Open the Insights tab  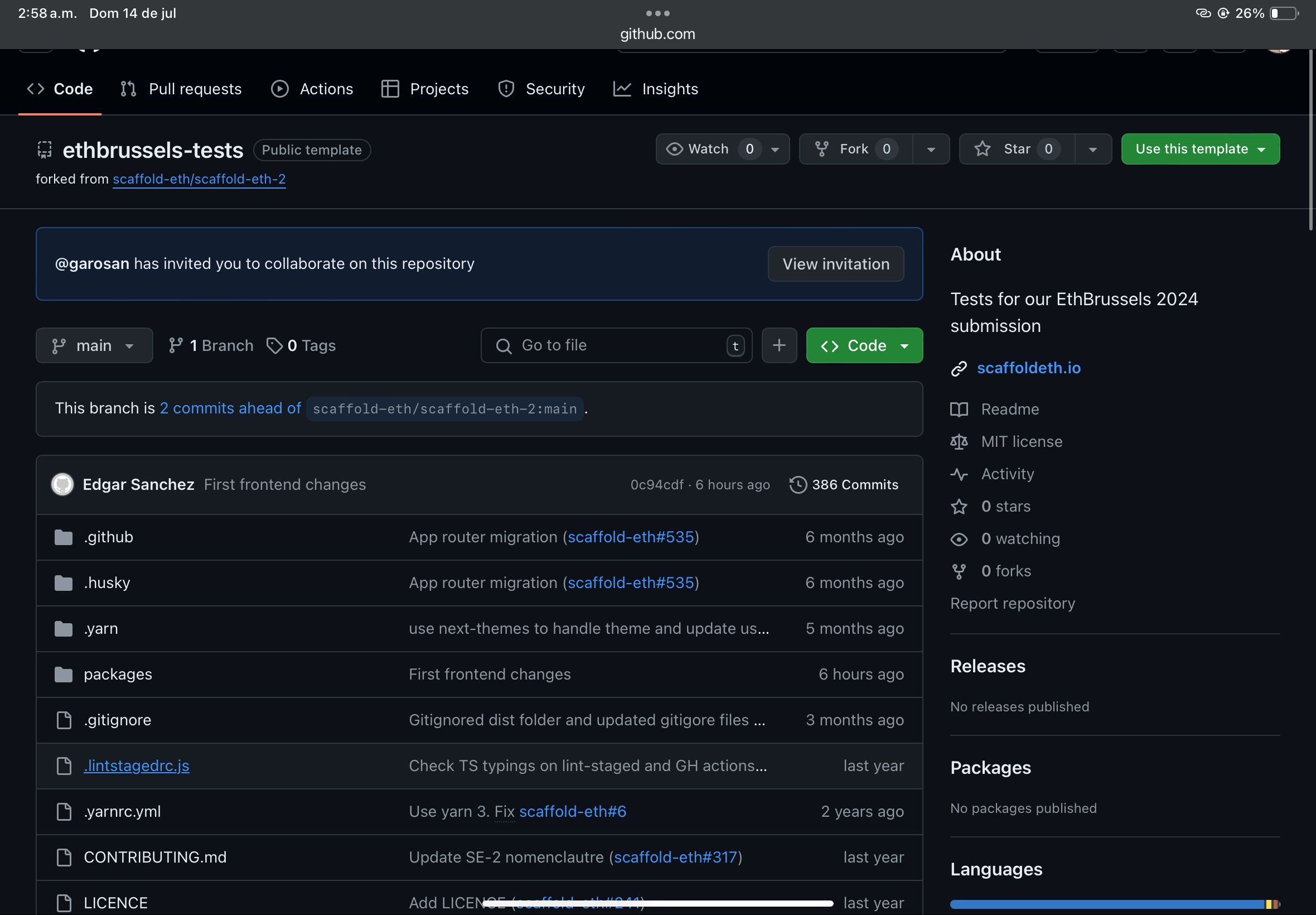[x=656, y=89]
